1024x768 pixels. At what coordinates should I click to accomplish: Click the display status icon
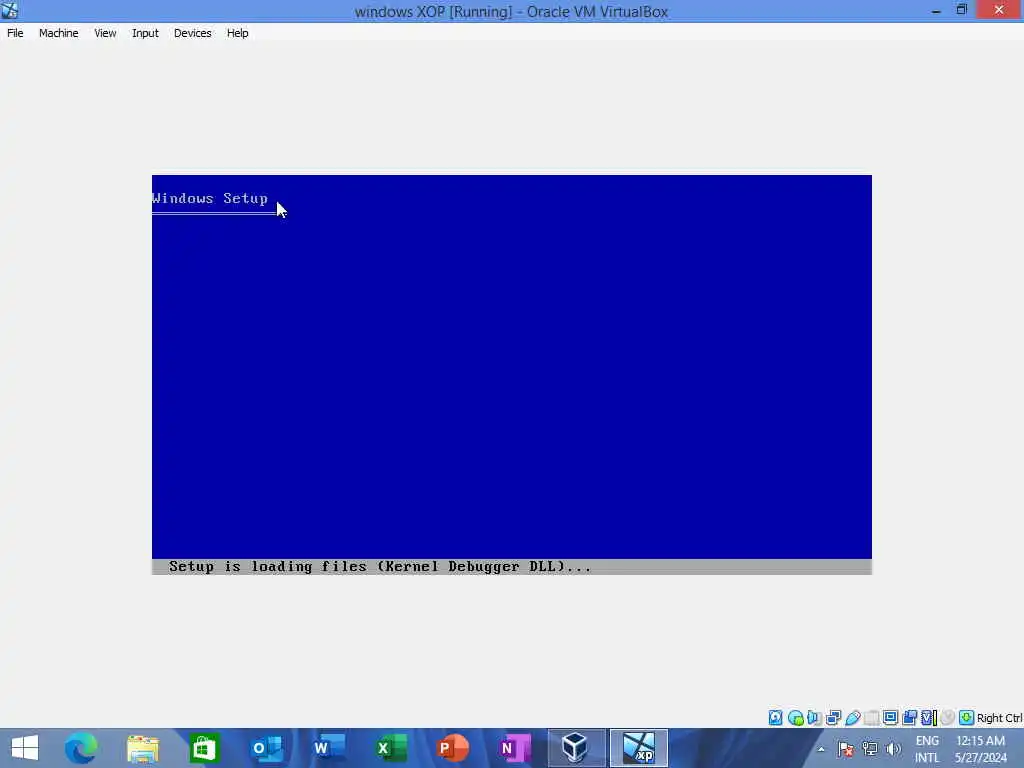pos(890,718)
